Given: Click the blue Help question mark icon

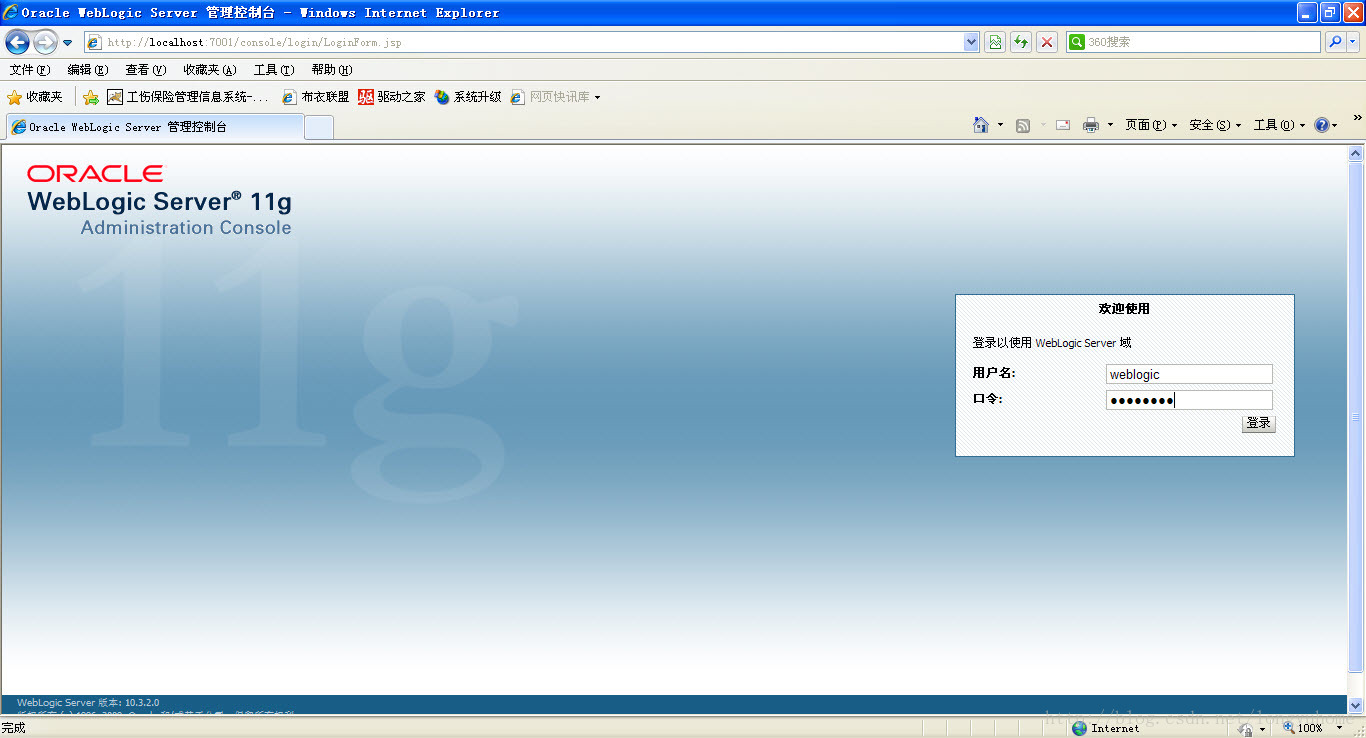Looking at the screenshot, I should point(1322,125).
